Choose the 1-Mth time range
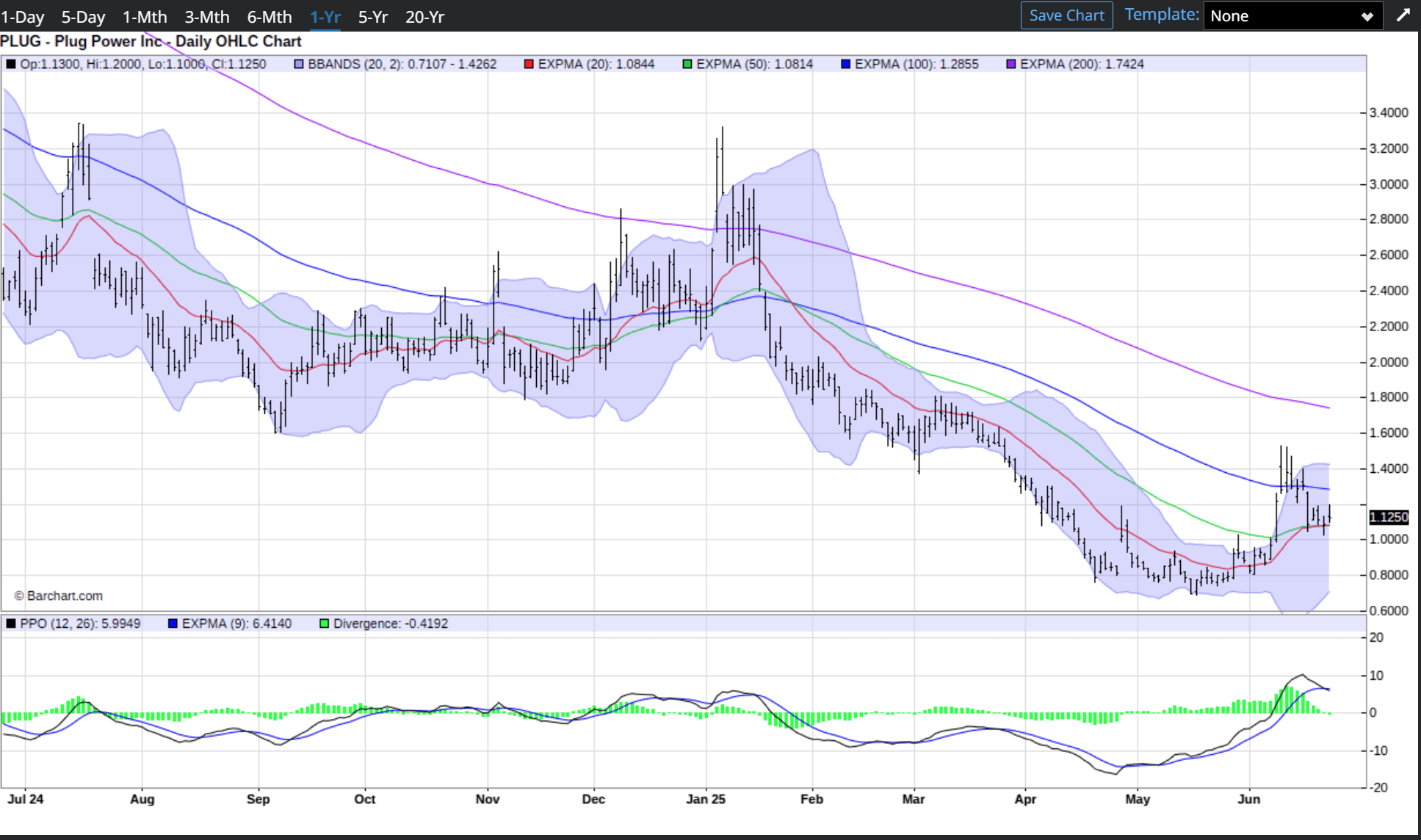The height and width of the screenshot is (840, 1421). [x=145, y=17]
